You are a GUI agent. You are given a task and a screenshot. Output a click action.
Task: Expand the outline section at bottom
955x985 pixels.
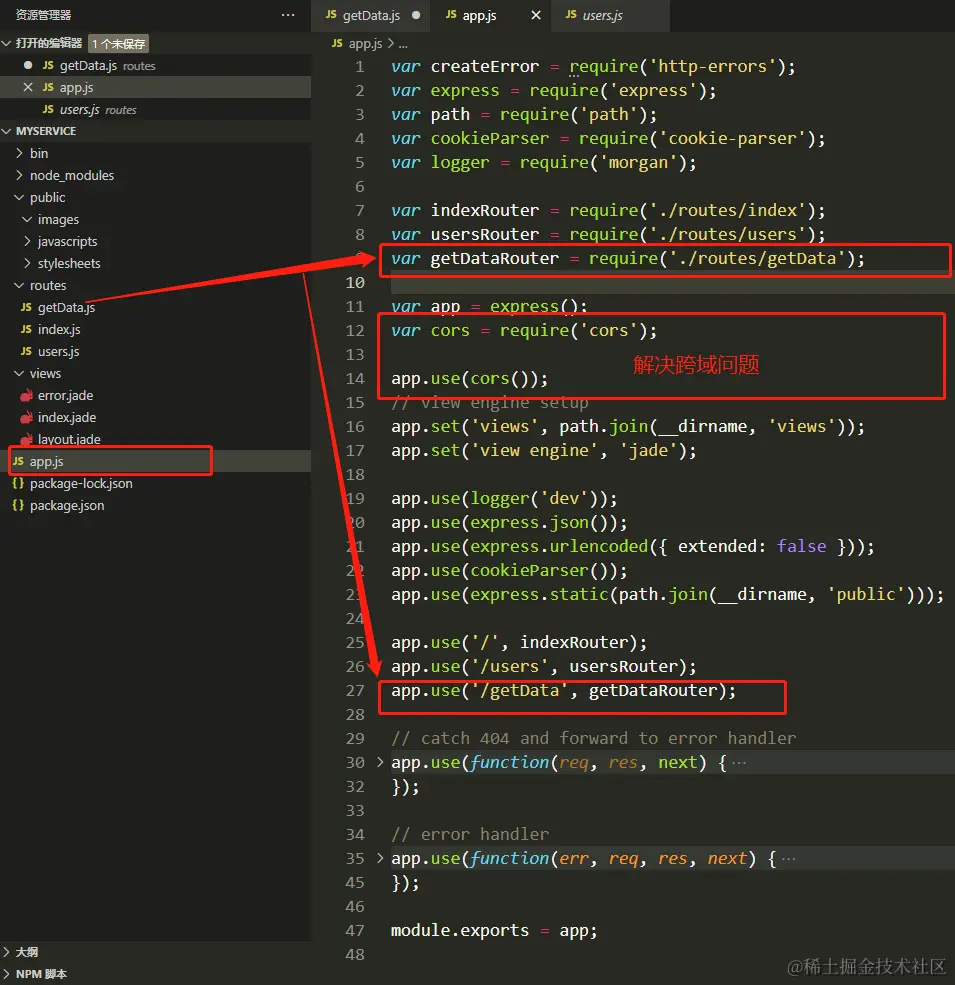coord(7,952)
